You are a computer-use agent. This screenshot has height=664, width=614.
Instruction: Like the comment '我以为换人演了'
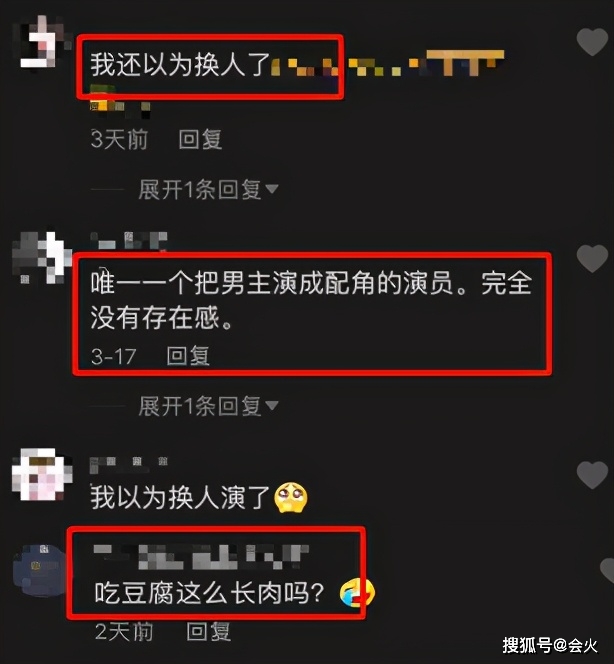pos(592,475)
